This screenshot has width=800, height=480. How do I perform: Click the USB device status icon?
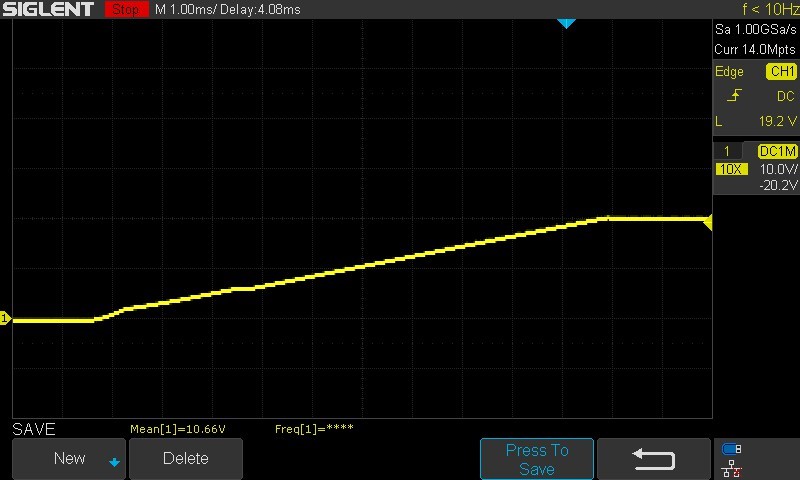732,449
